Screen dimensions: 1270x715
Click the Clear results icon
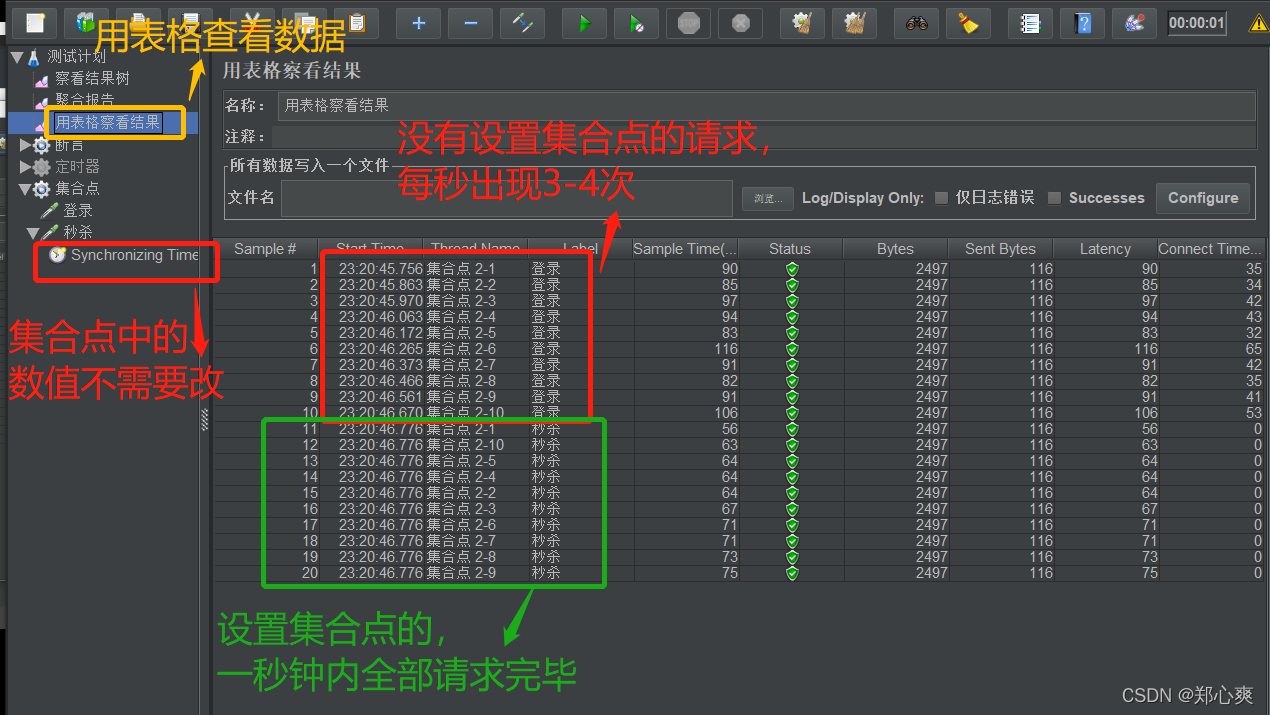802,22
